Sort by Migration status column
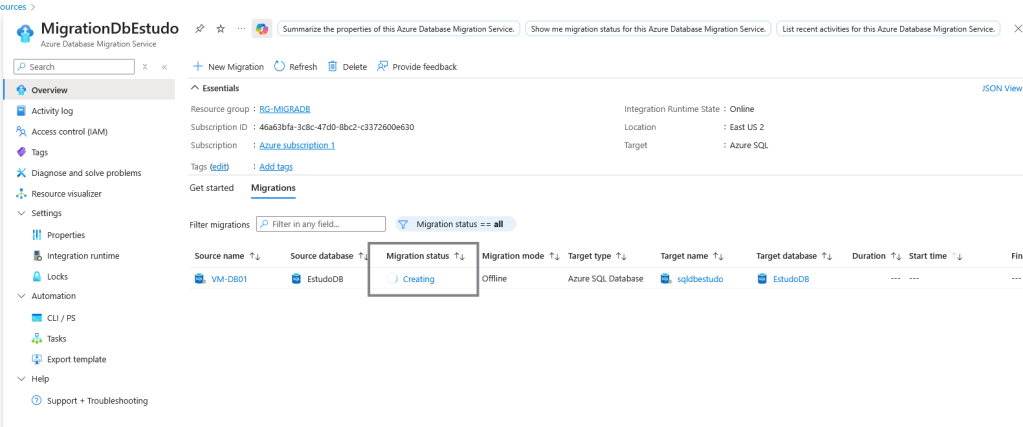Image resolution: width=1023 pixels, height=427 pixels. 460,256
